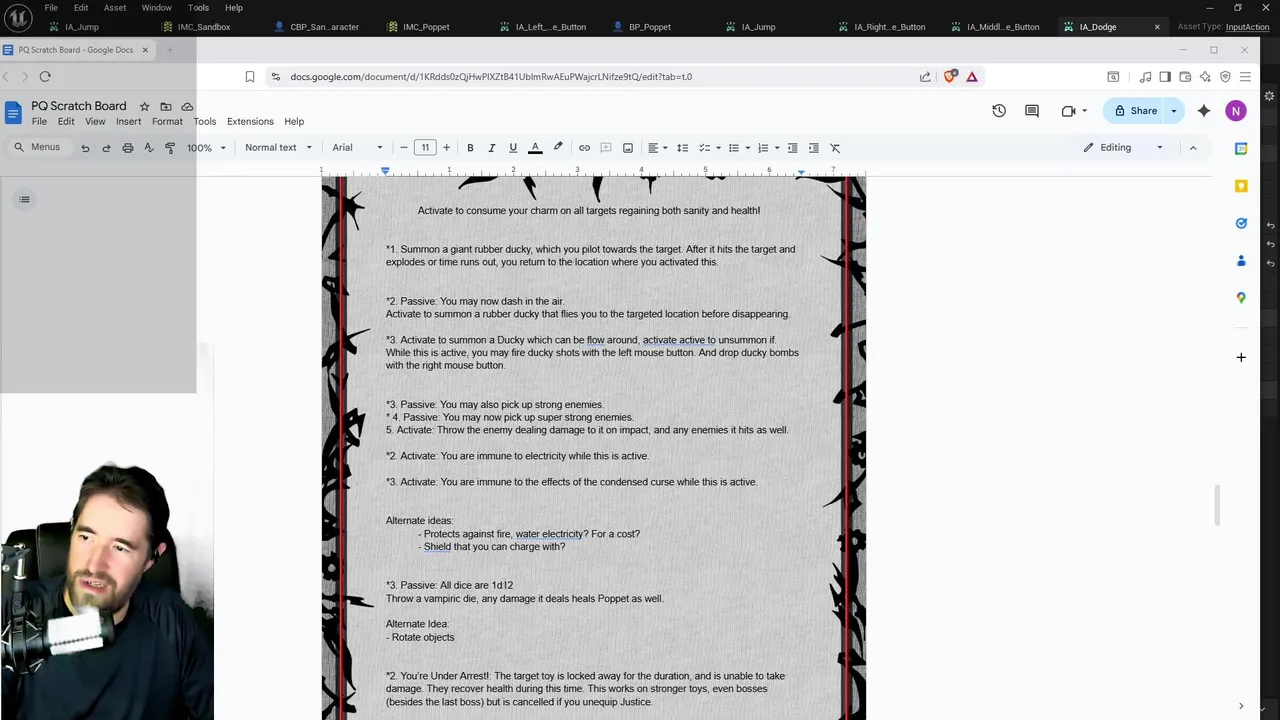The height and width of the screenshot is (720, 1280).
Task: Open the Editing mode dropdown
Action: (1124, 148)
